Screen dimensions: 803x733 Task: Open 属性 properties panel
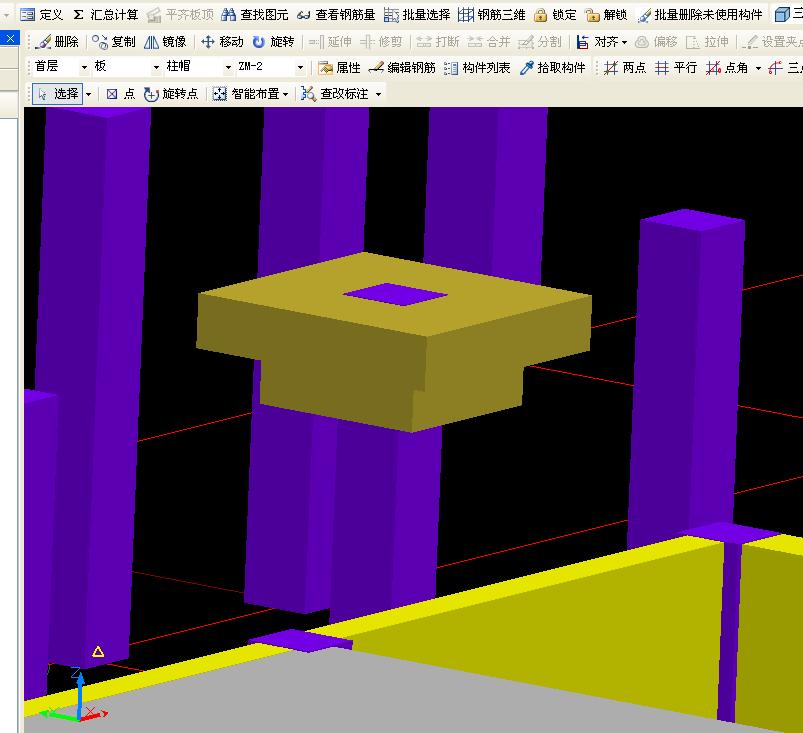tap(339, 68)
